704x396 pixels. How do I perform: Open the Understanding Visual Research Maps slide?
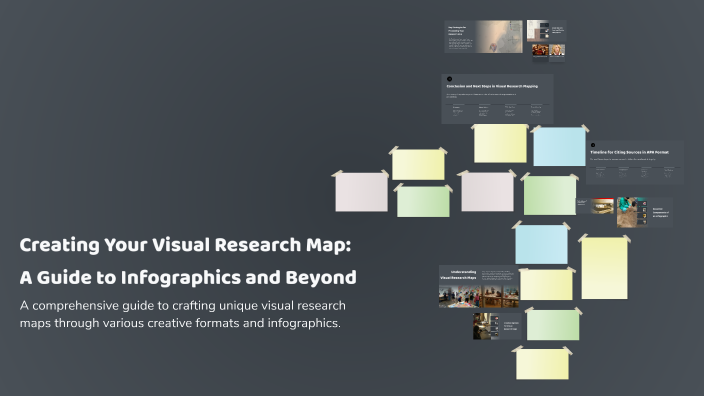(479, 286)
